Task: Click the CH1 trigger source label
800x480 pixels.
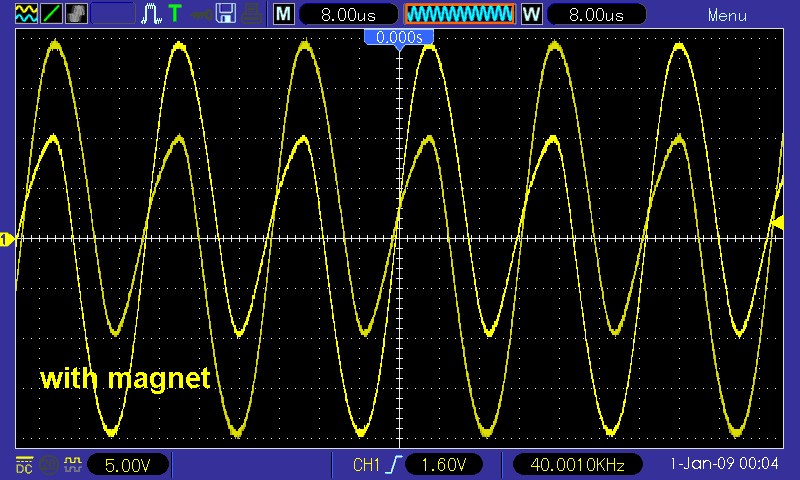Action: [x=366, y=465]
